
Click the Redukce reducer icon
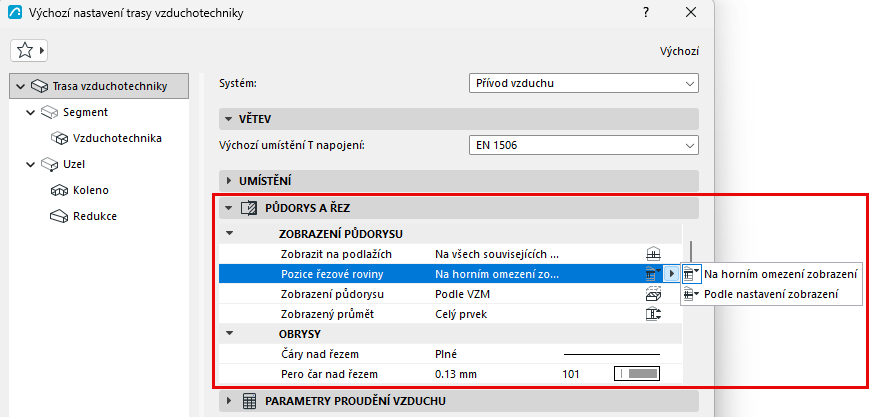coord(59,216)
